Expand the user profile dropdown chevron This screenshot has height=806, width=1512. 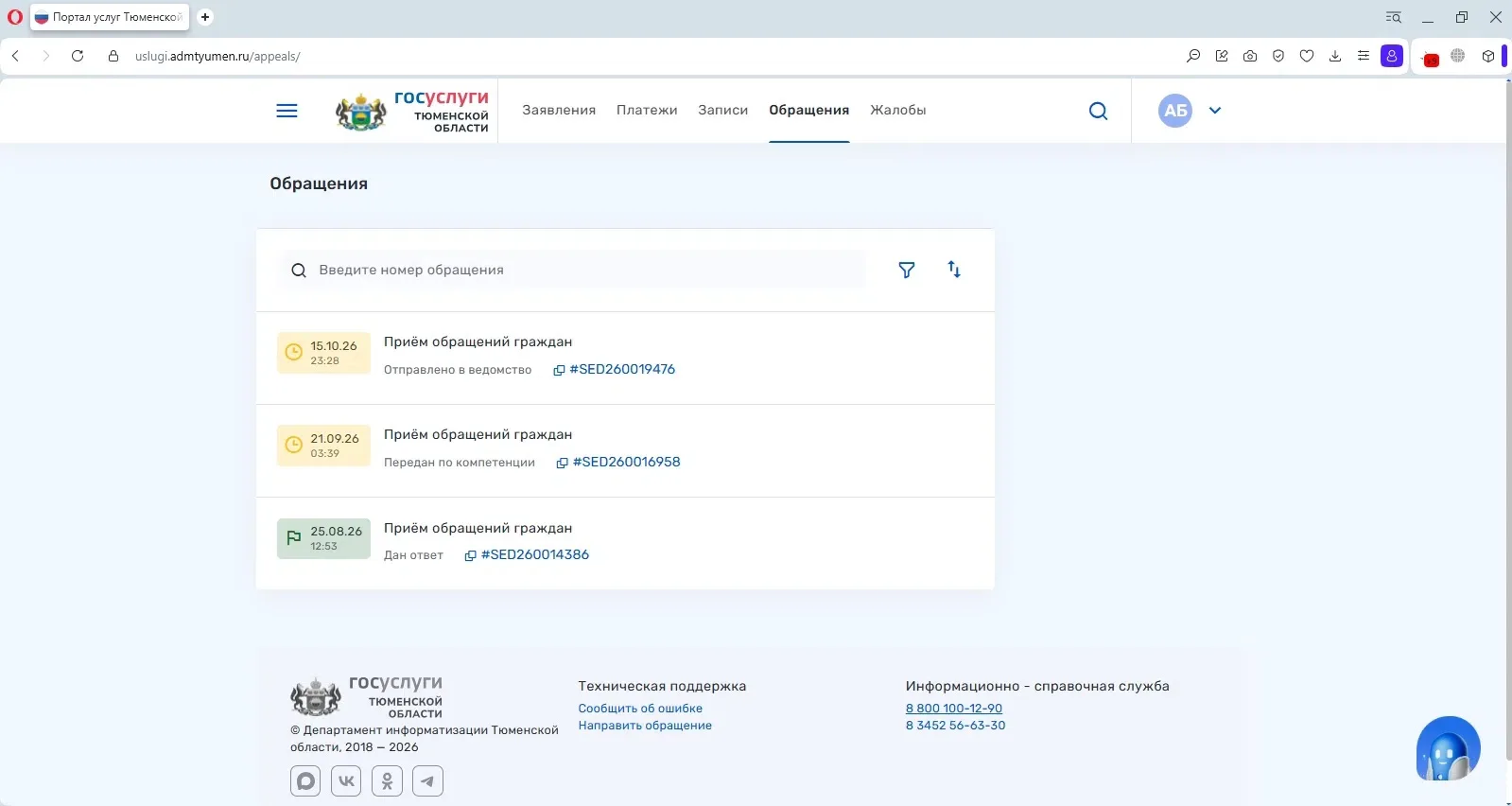(1215, 111)
